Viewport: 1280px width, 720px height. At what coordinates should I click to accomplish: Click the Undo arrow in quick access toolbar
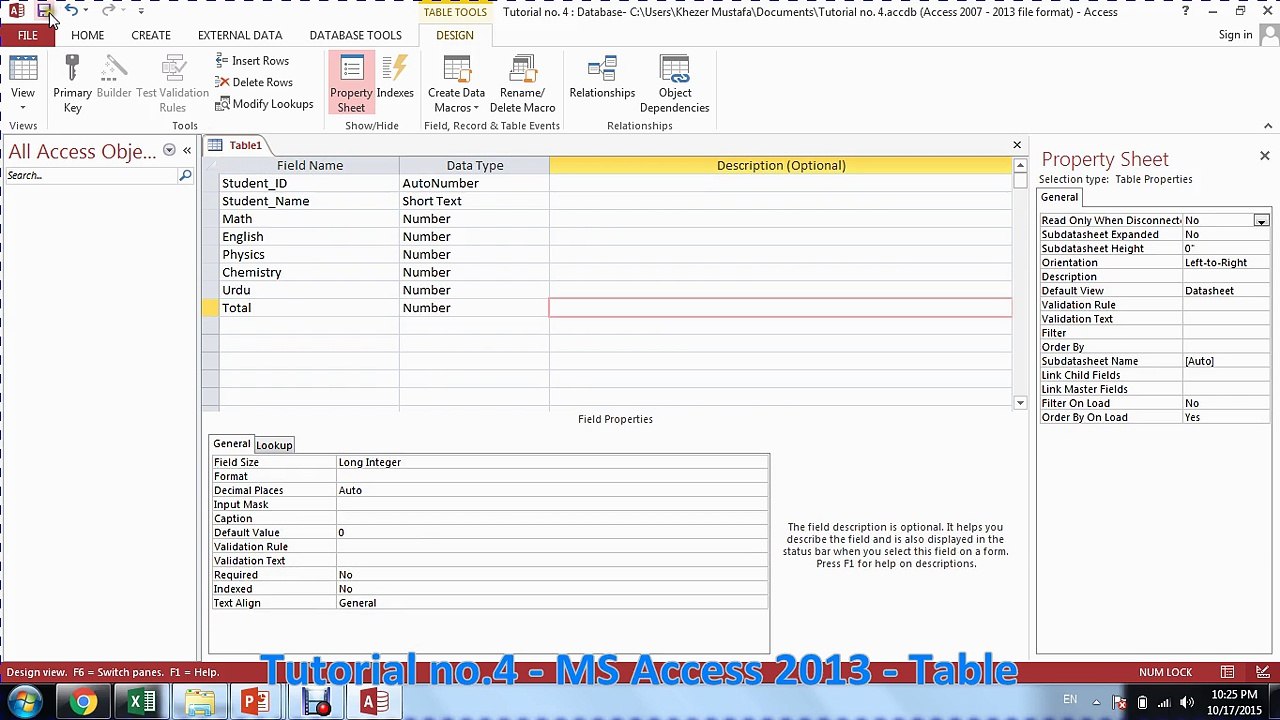click(72, 11)
